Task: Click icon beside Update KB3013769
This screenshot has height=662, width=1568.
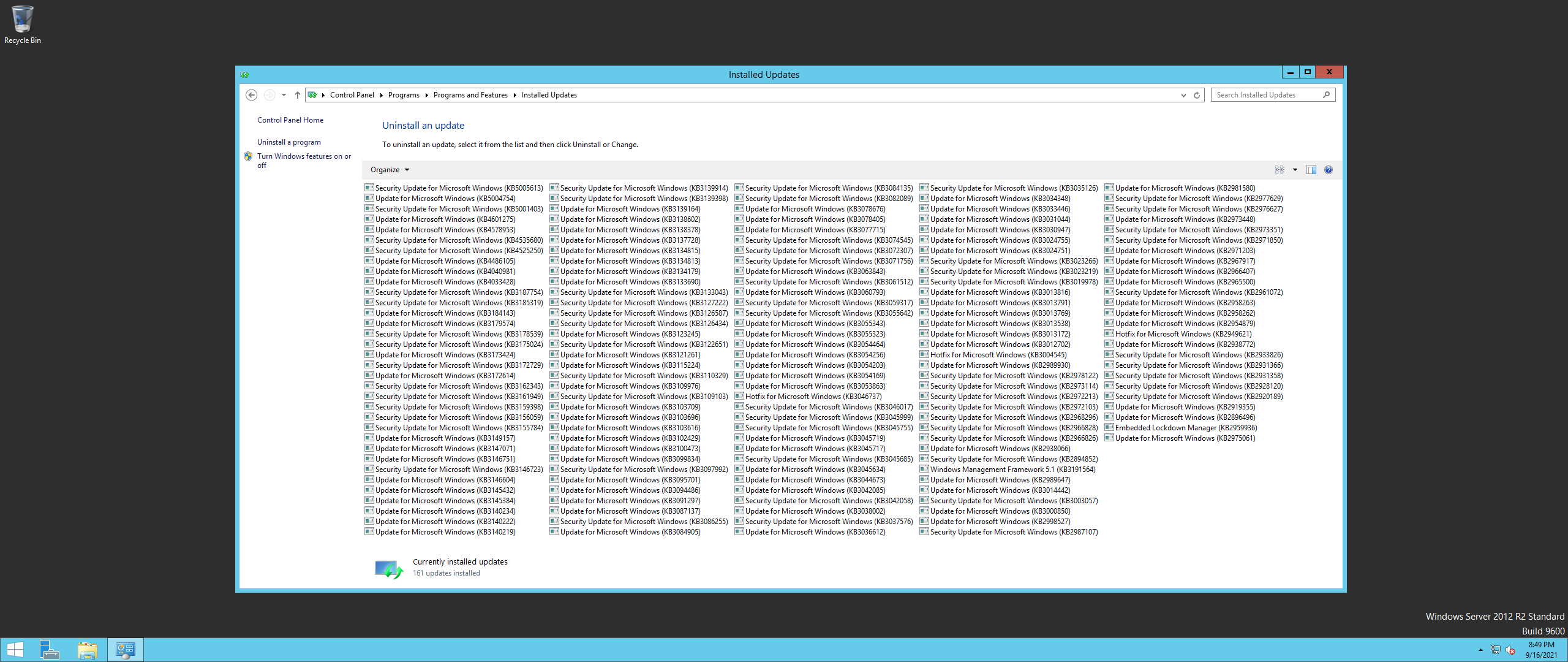Action: [x=924, y=313]
